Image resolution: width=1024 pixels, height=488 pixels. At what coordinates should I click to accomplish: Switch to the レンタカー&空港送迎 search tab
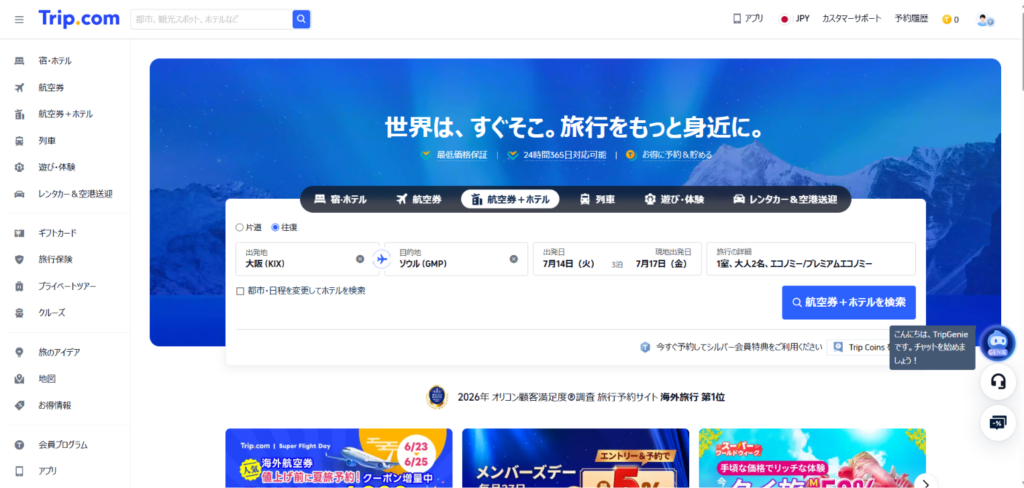pos(785,199)
